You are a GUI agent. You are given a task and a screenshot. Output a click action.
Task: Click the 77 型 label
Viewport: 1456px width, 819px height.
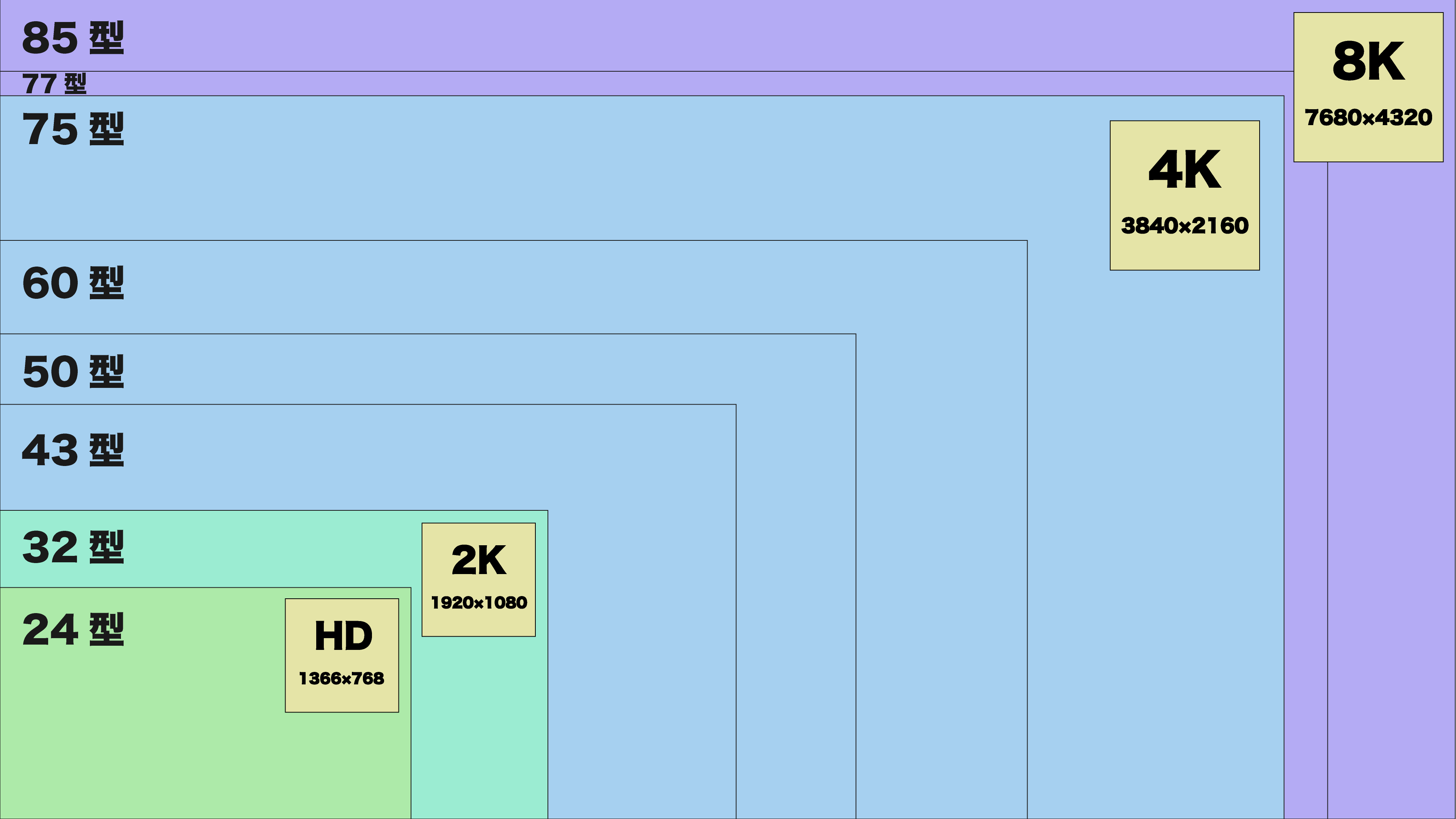[x=54, y=84]
